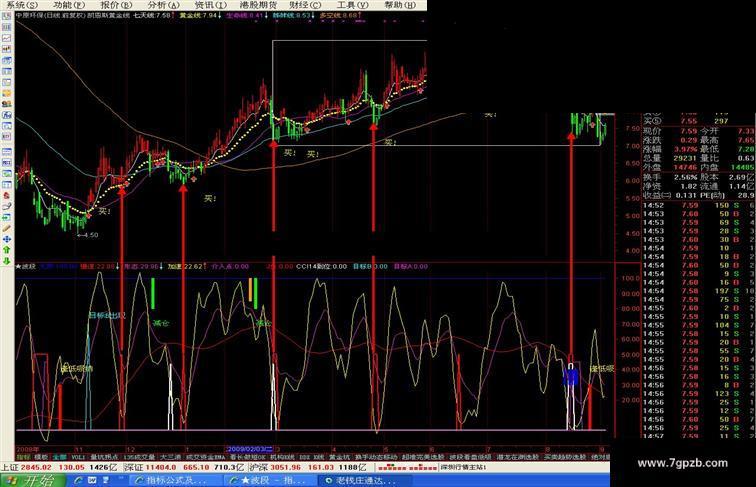
Task: Click the green up arrow icon
Action: 7,250
